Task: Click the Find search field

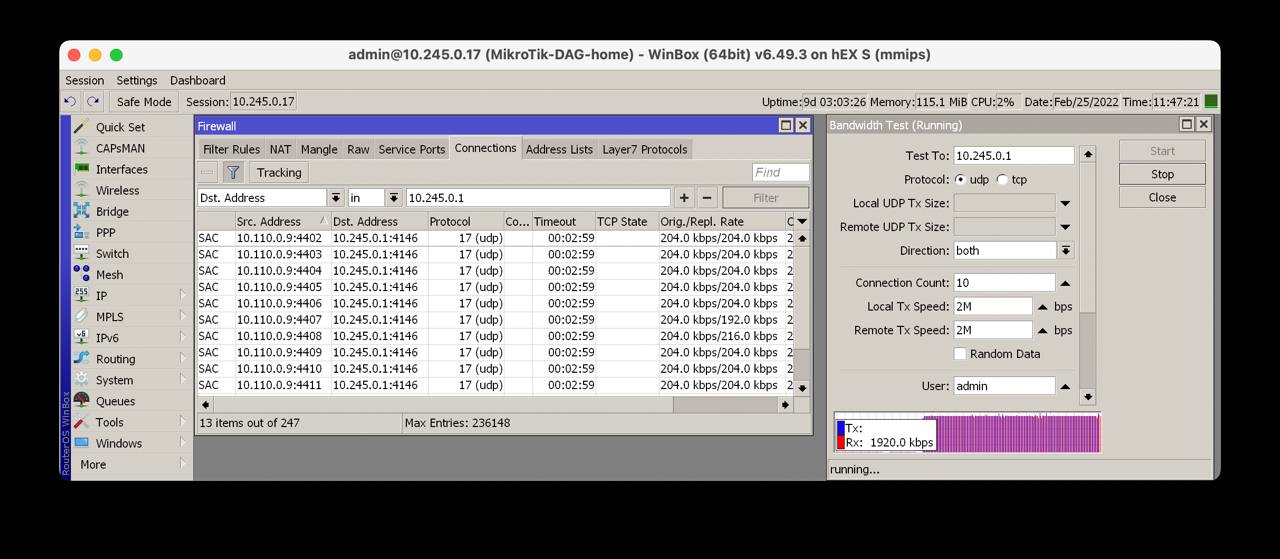Action: 780,172
